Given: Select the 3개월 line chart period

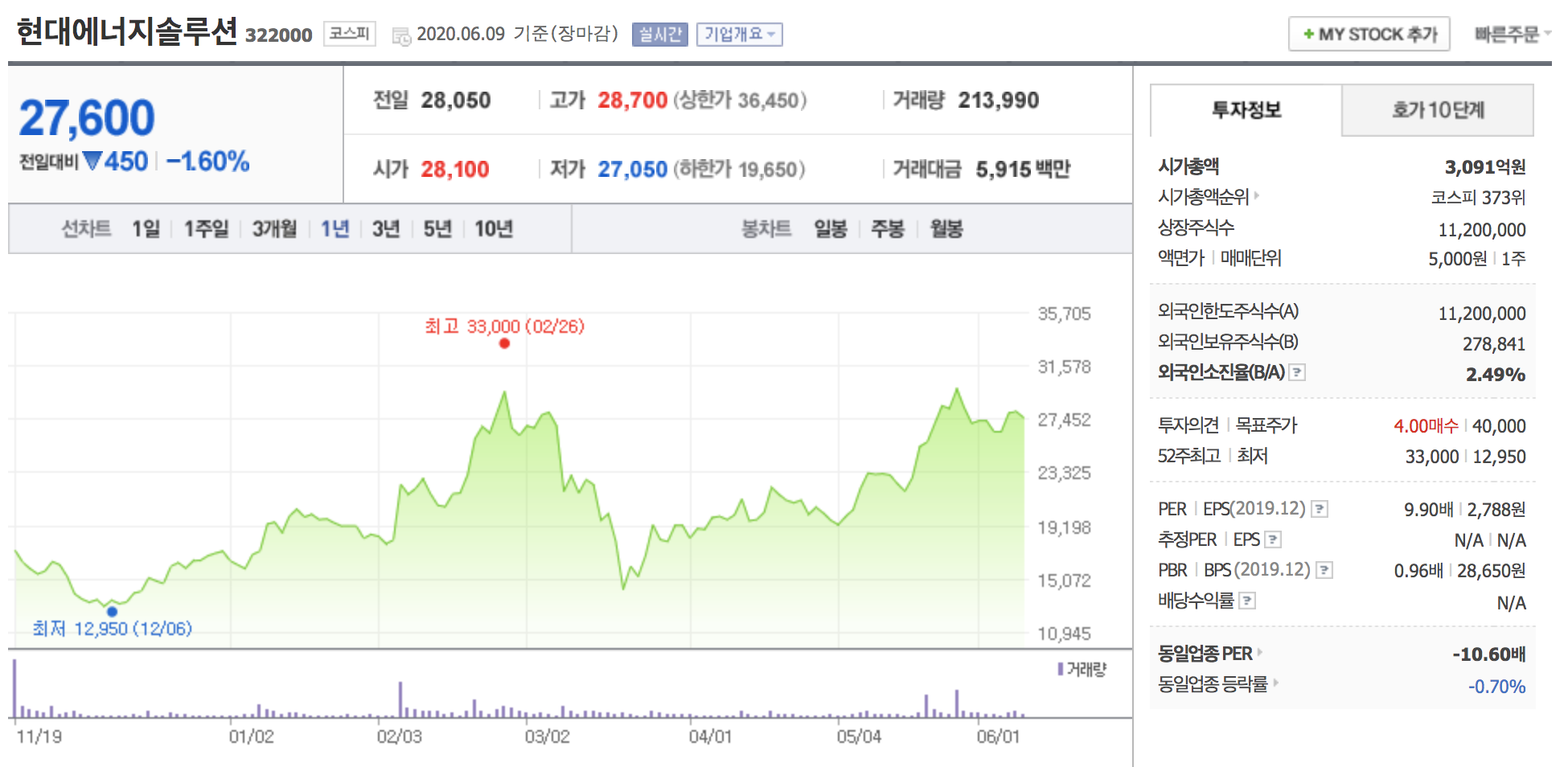Looking at the screenshot, I should click(x=275, y=229).
